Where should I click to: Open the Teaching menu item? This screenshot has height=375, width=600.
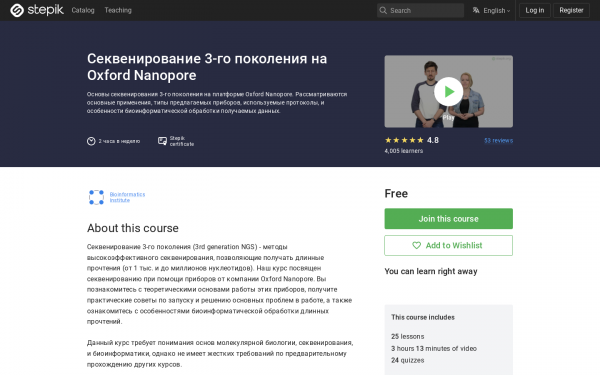click(118, 10)
